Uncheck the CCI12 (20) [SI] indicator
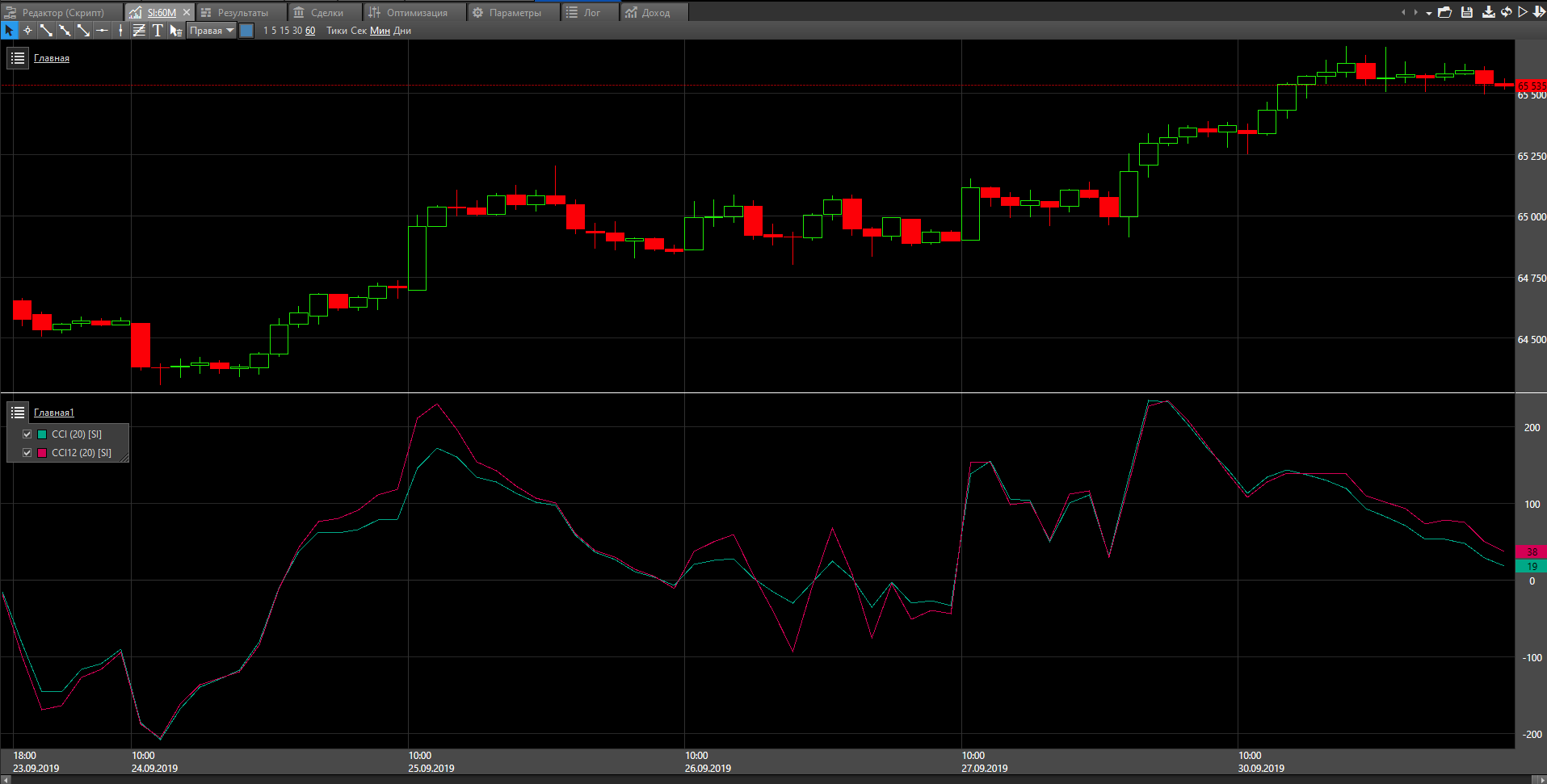1547x784 pixels. coord(27,453)
